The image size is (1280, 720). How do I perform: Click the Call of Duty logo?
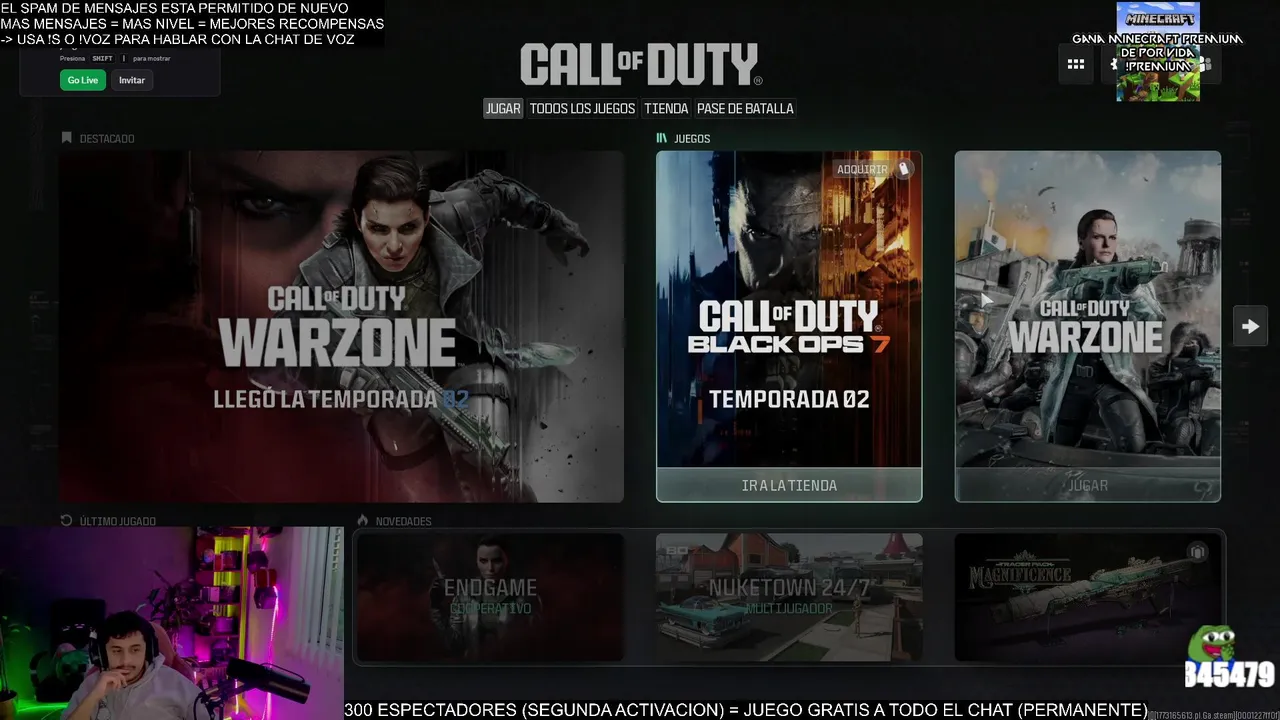[x=640, y=65]
